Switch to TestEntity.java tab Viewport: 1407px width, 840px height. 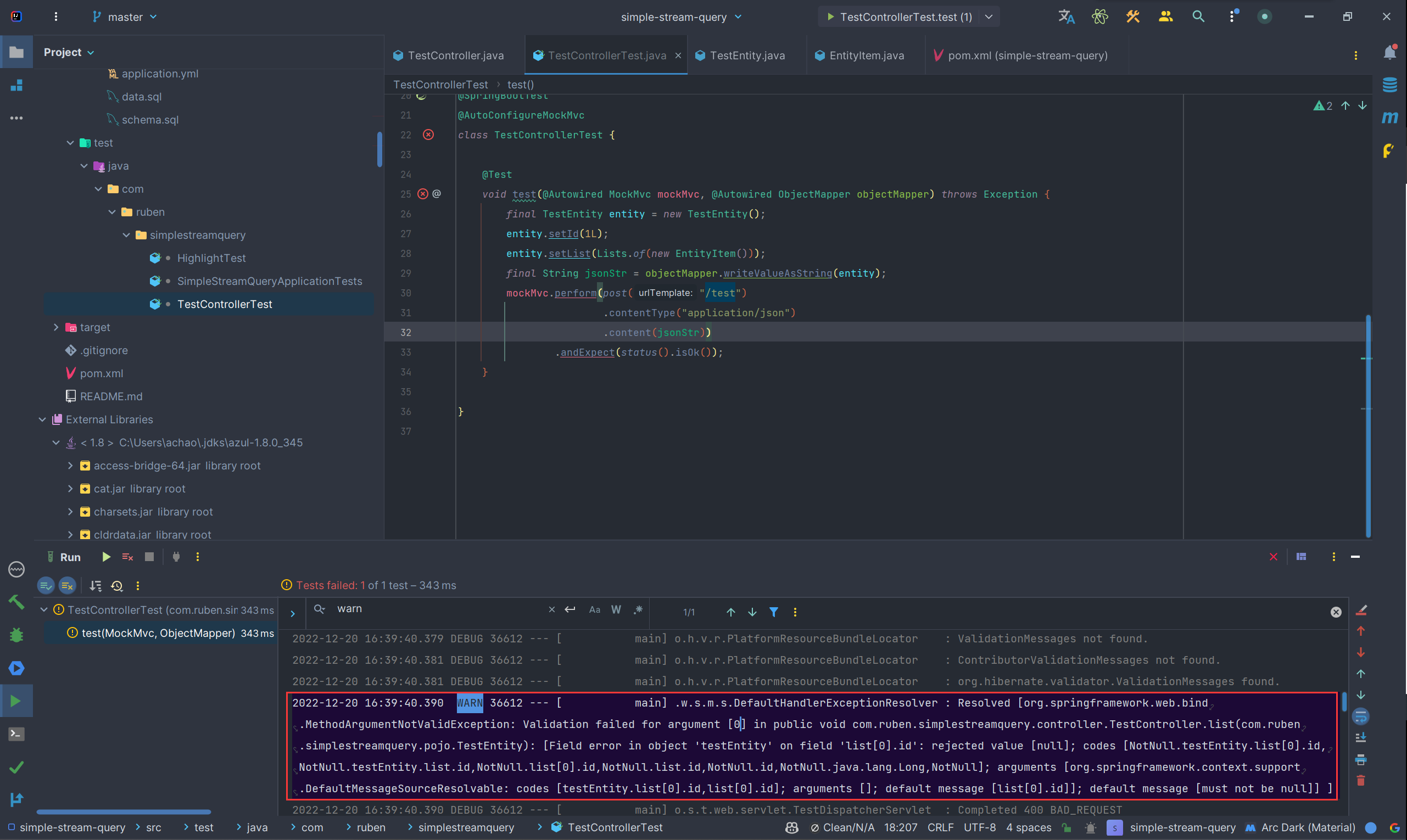746,55
